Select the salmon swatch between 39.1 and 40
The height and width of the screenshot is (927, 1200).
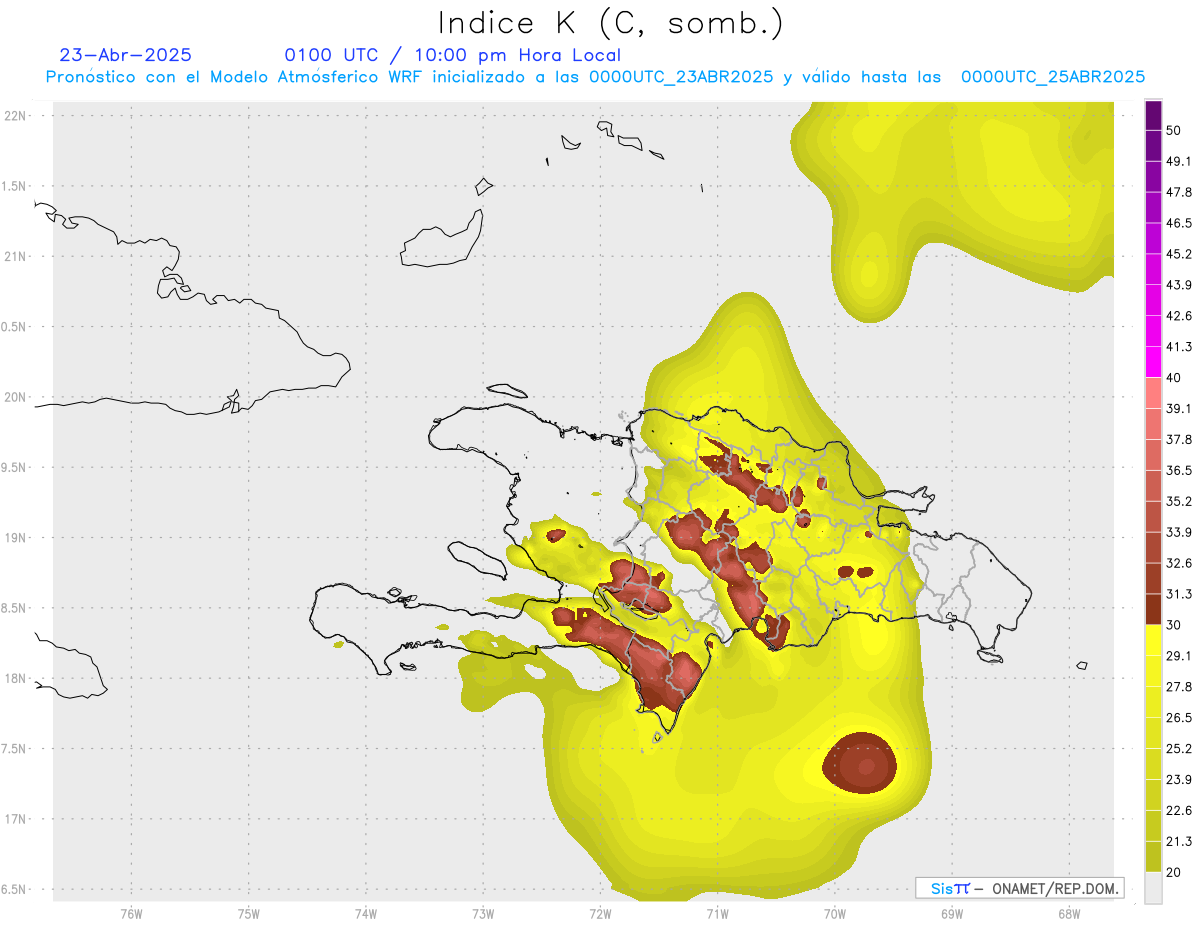point(1153,393)
